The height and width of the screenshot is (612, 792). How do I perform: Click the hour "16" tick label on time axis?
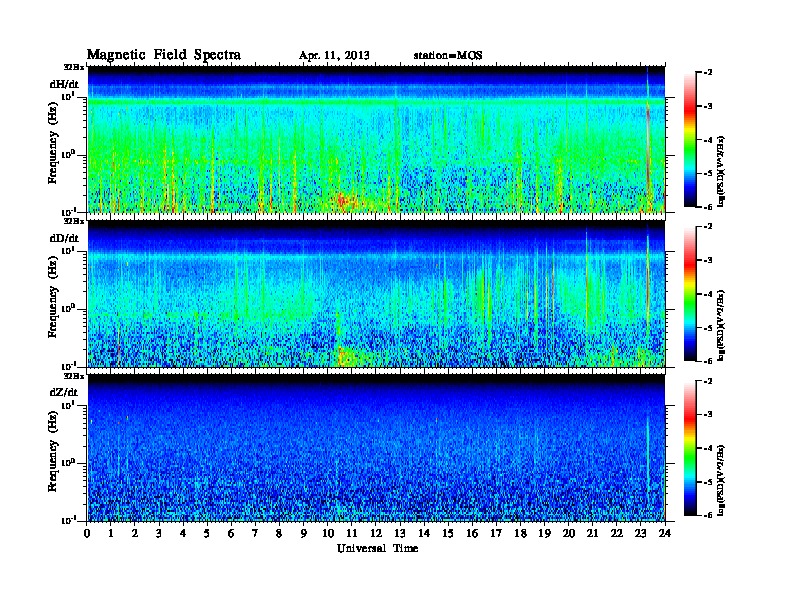[472, 533]
